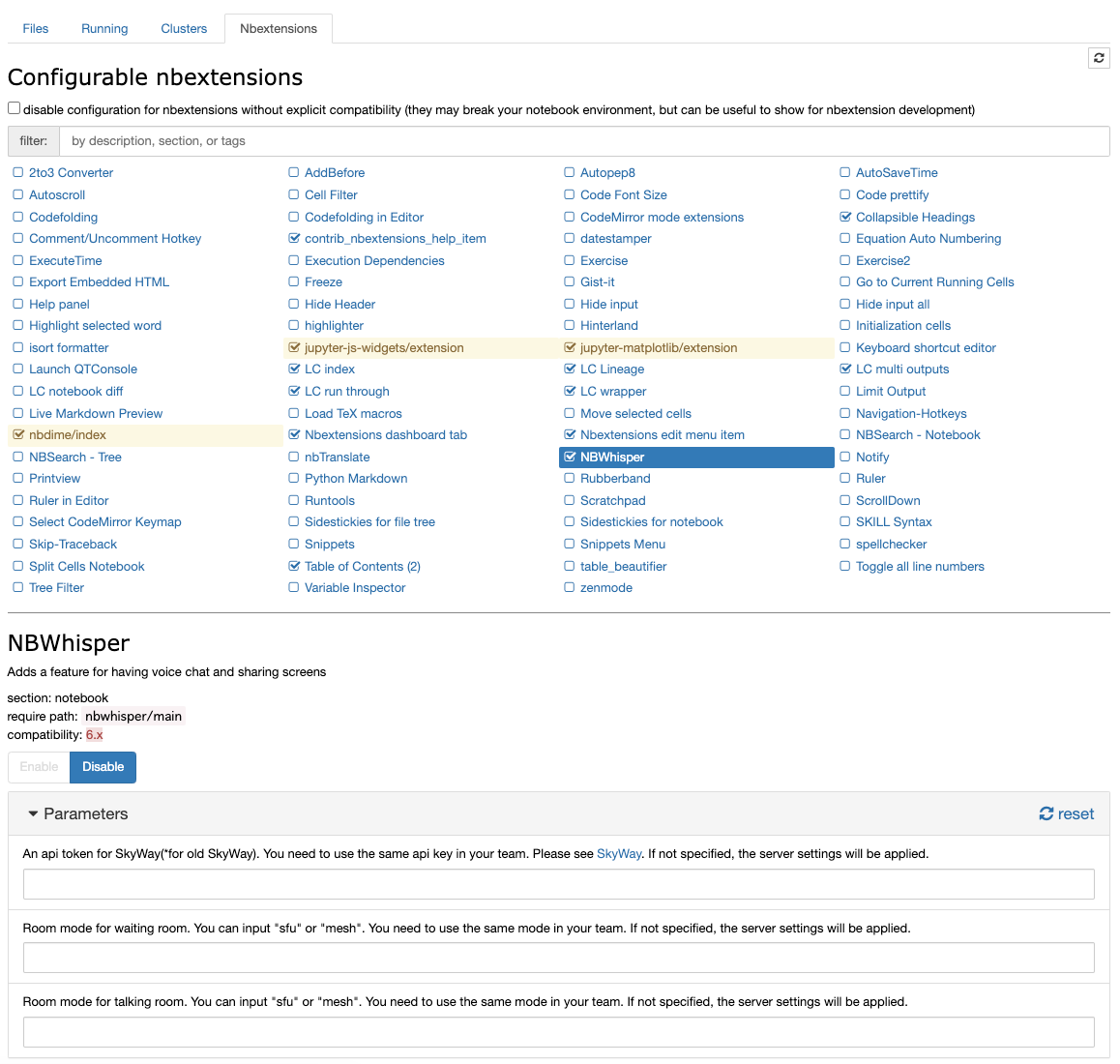Viewport: 1120px width, 1064px height.
Task: Click the refresh extensions list icon
Action: click(1099, 58)
